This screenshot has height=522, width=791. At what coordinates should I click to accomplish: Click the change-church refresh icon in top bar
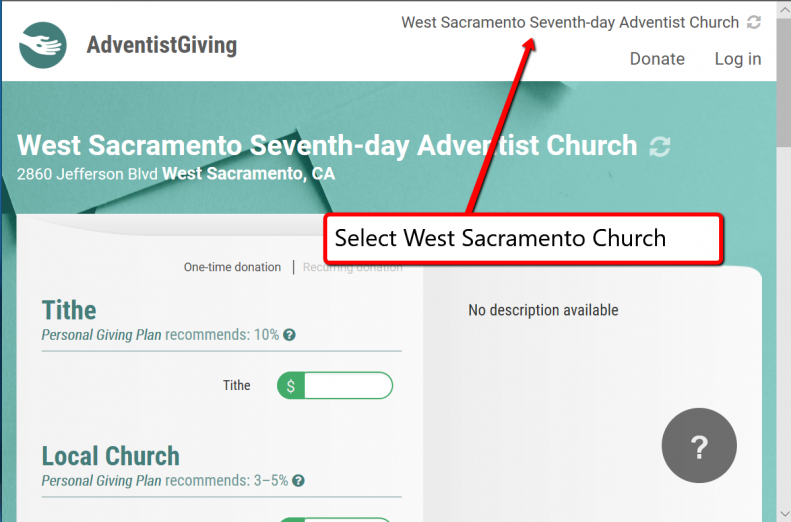click(x=754, y=22)
